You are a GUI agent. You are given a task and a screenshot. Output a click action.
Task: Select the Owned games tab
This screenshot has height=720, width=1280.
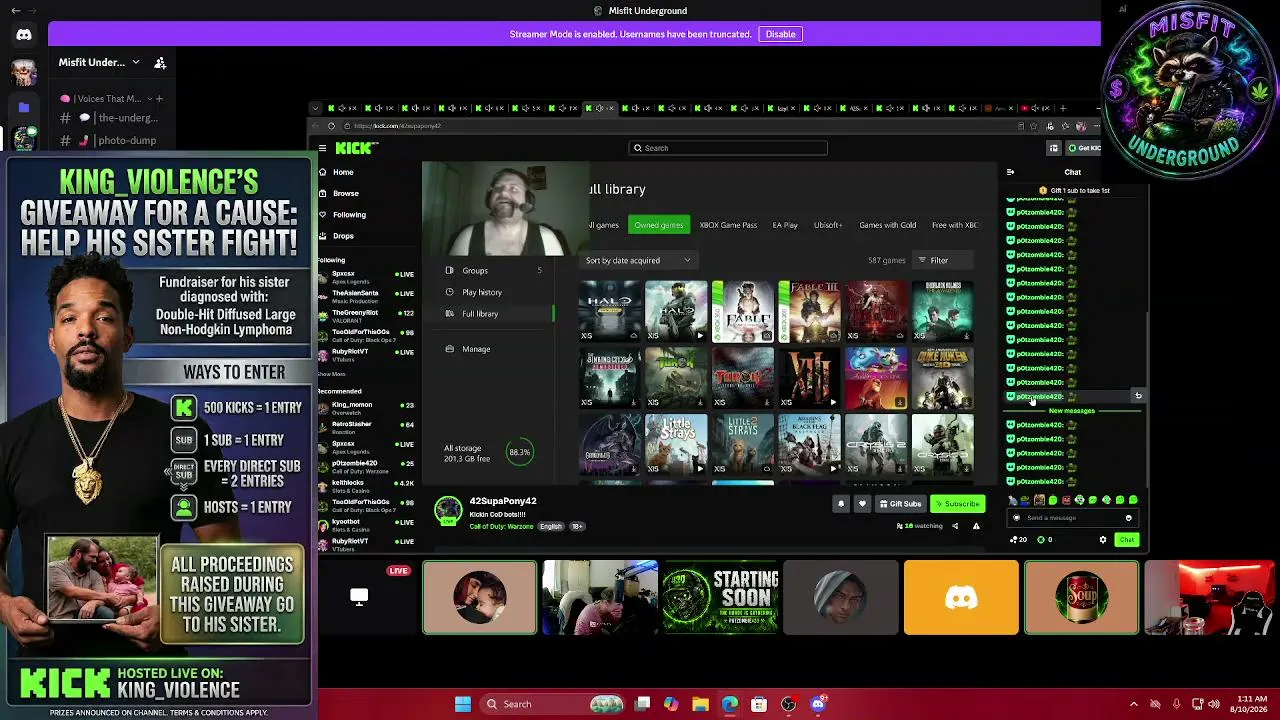coord(658,225)
